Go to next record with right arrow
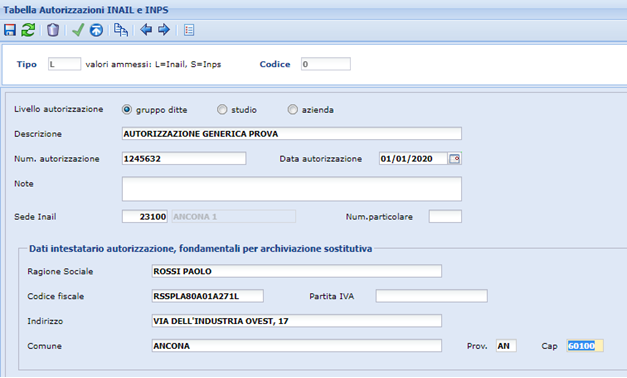 (164, 30)
